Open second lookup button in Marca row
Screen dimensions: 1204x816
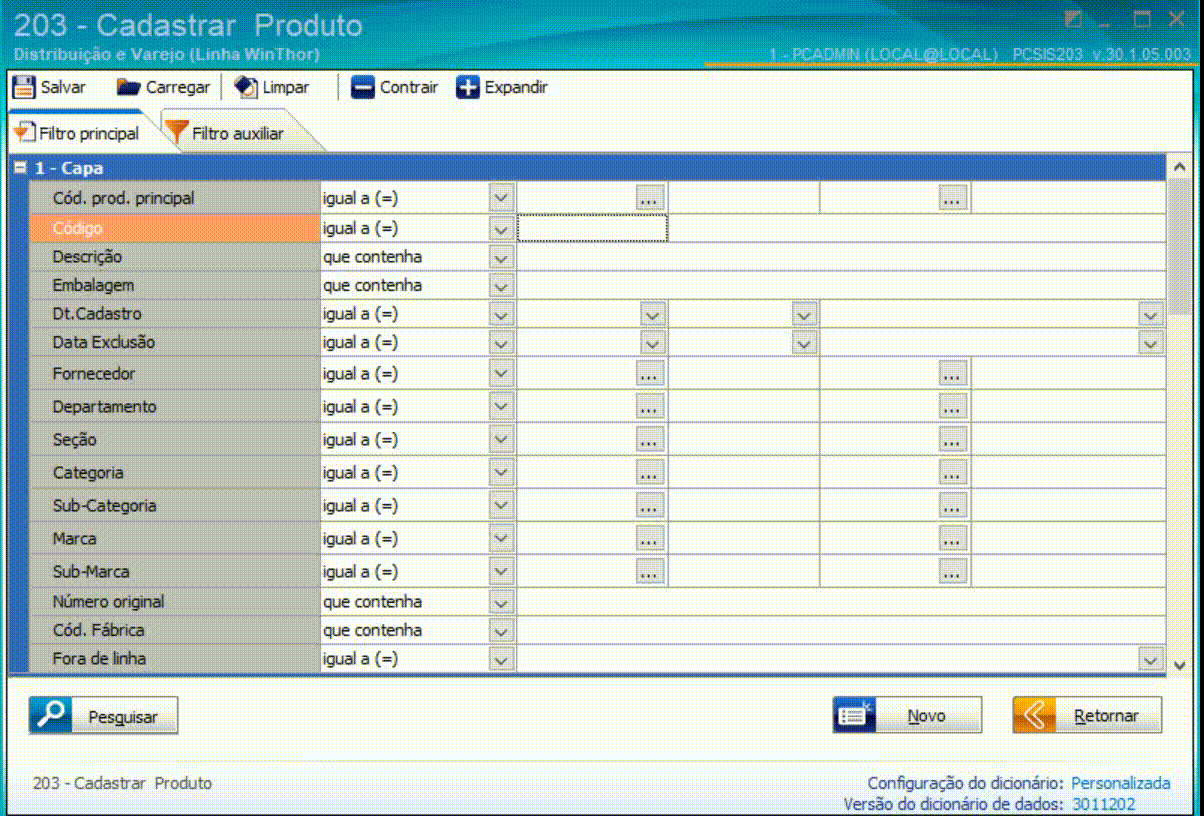(x=953, y=539)
